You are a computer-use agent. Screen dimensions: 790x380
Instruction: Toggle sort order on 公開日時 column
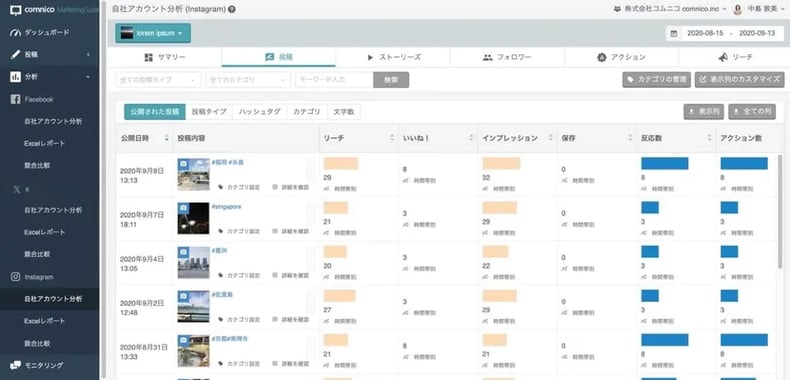(167, 138)
